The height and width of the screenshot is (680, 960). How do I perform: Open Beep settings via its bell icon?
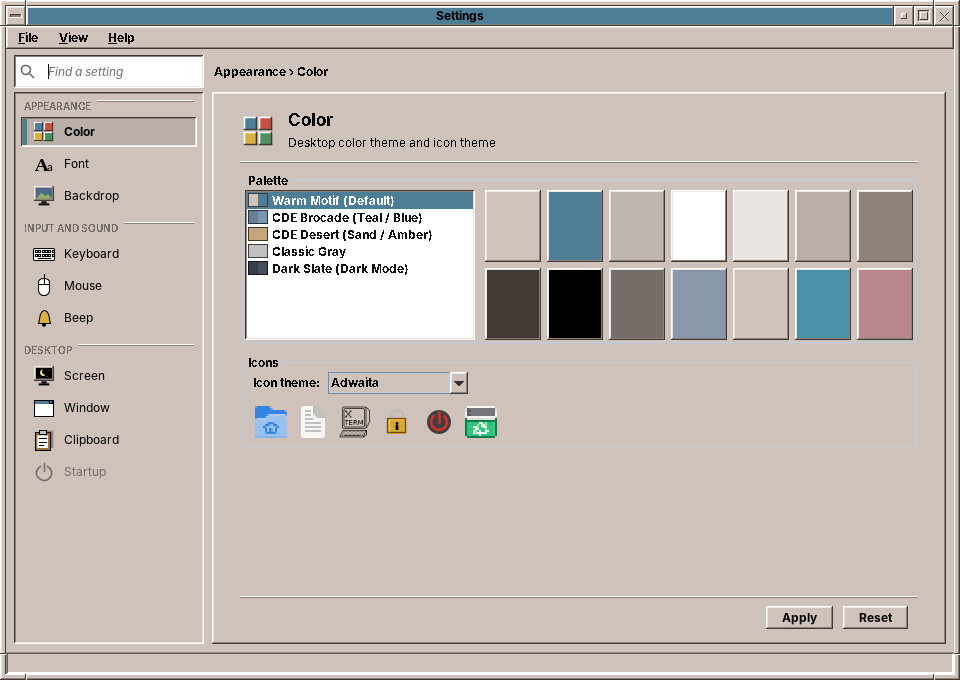coord(43,318)
